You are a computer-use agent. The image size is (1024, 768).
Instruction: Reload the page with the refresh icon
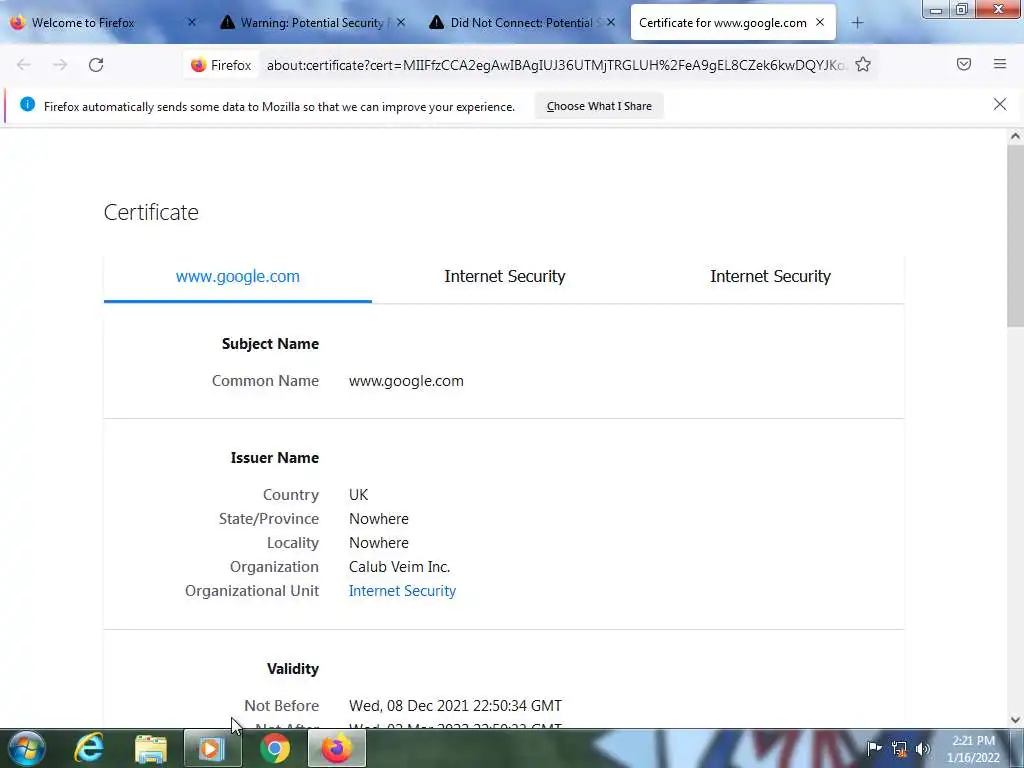96,65
